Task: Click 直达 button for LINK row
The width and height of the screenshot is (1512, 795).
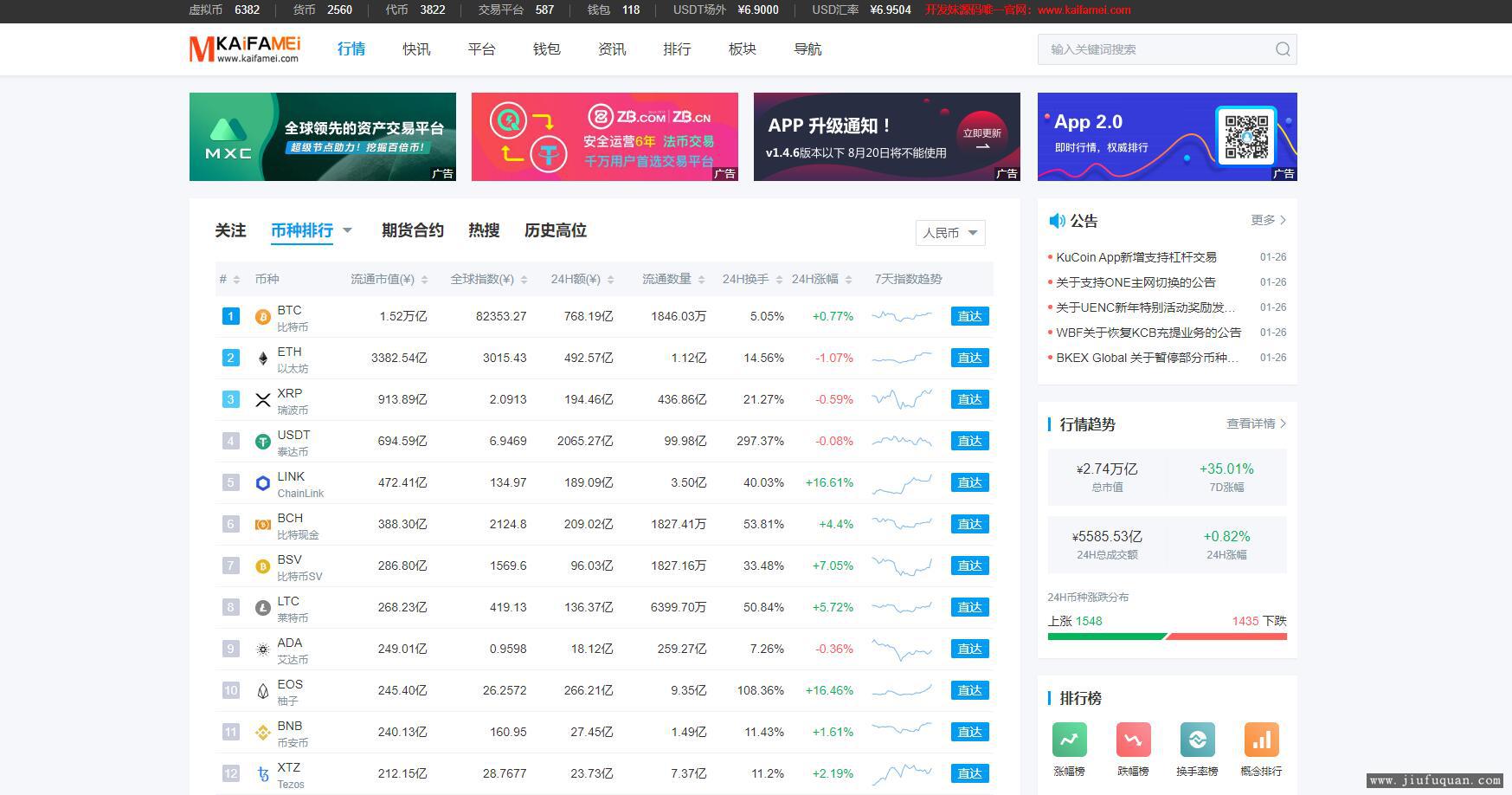Action: pyautogui.click(x=969, y=482)
